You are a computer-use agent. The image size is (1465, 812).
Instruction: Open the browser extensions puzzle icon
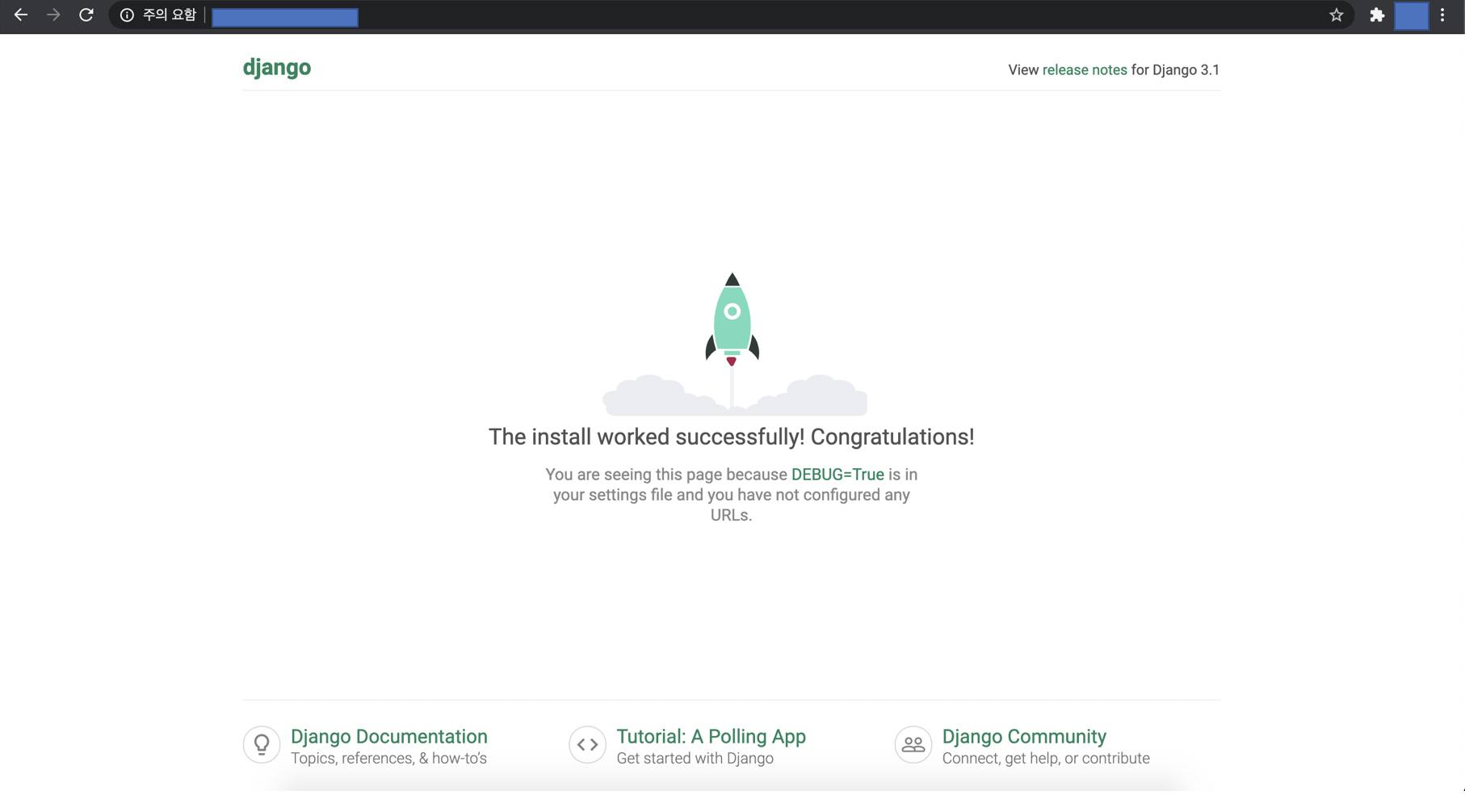(1377, 15)
